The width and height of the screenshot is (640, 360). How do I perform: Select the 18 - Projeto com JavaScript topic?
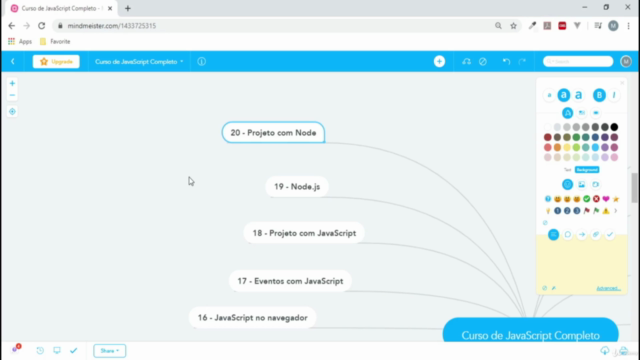pyautogui.click(x=304, y=233)
